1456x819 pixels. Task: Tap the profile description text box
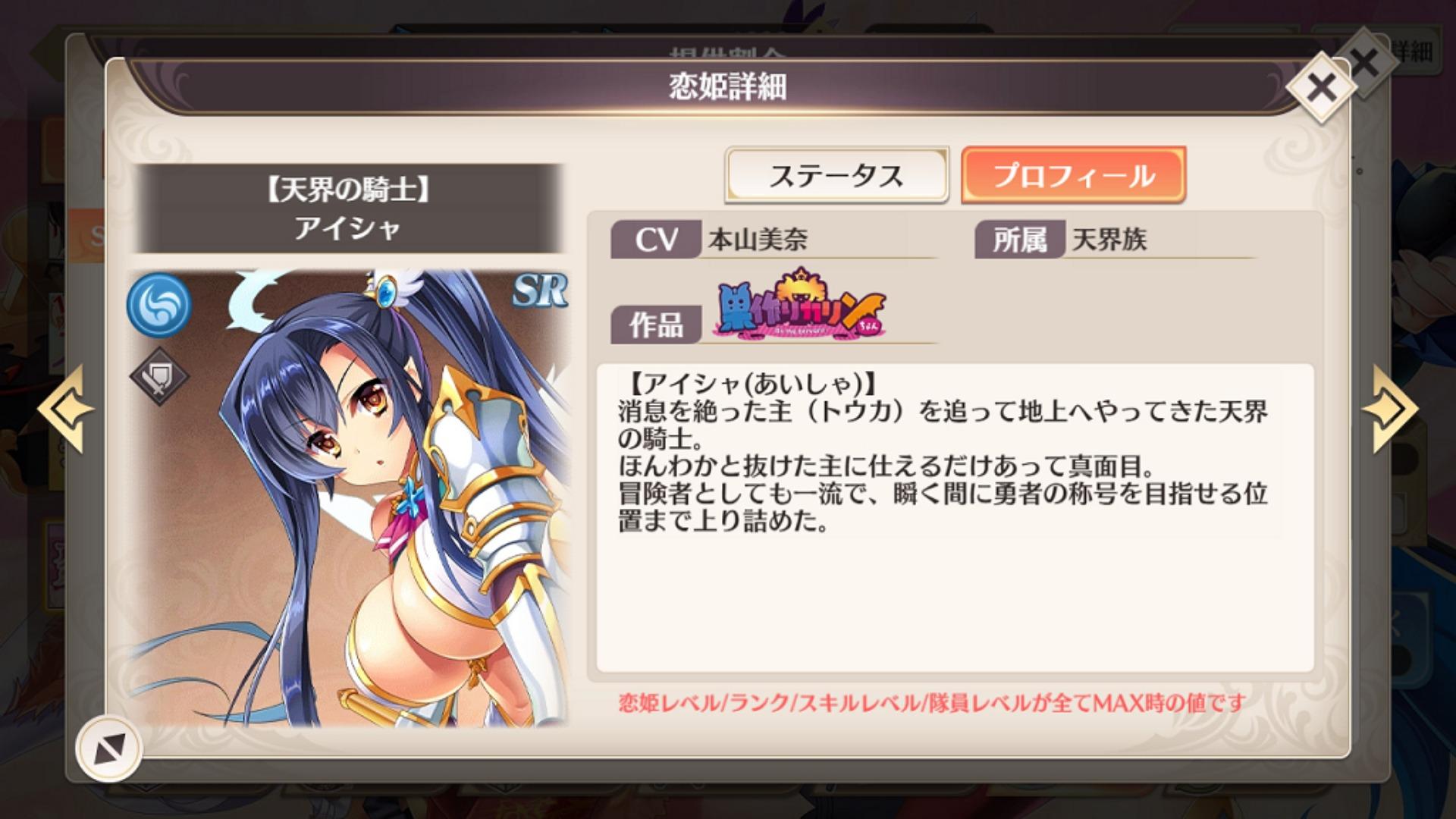tap(955, 517)
